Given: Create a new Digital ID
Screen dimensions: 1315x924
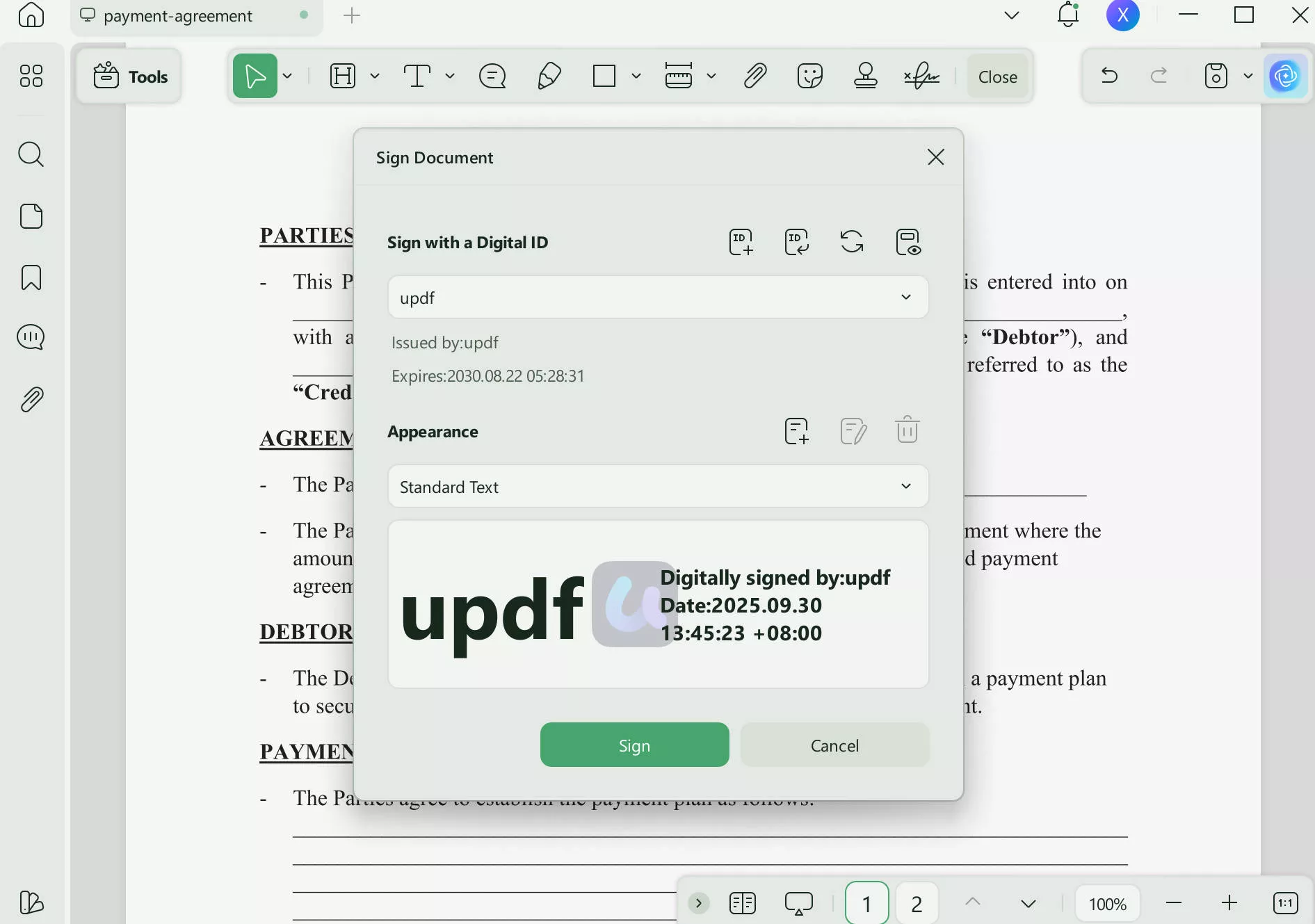Looking at the screenshot, I should click(x=741, y=242).
